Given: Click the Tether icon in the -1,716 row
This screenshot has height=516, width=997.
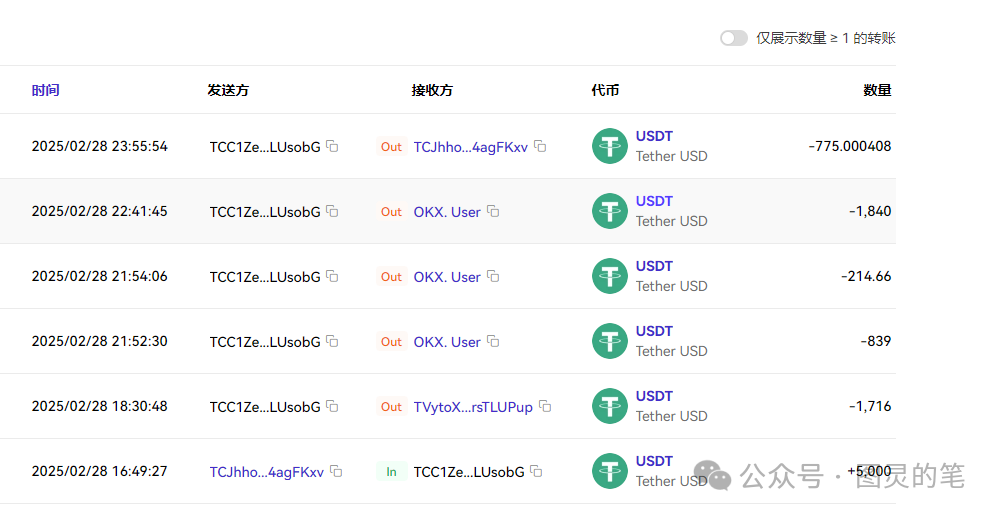Looking at the screenshot, I should click(x=610, y=406).
